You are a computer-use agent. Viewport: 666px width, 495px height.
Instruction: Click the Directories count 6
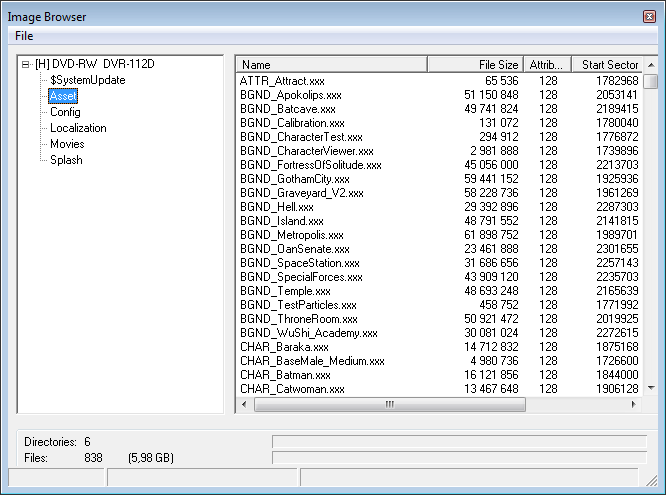click(87, 442)
